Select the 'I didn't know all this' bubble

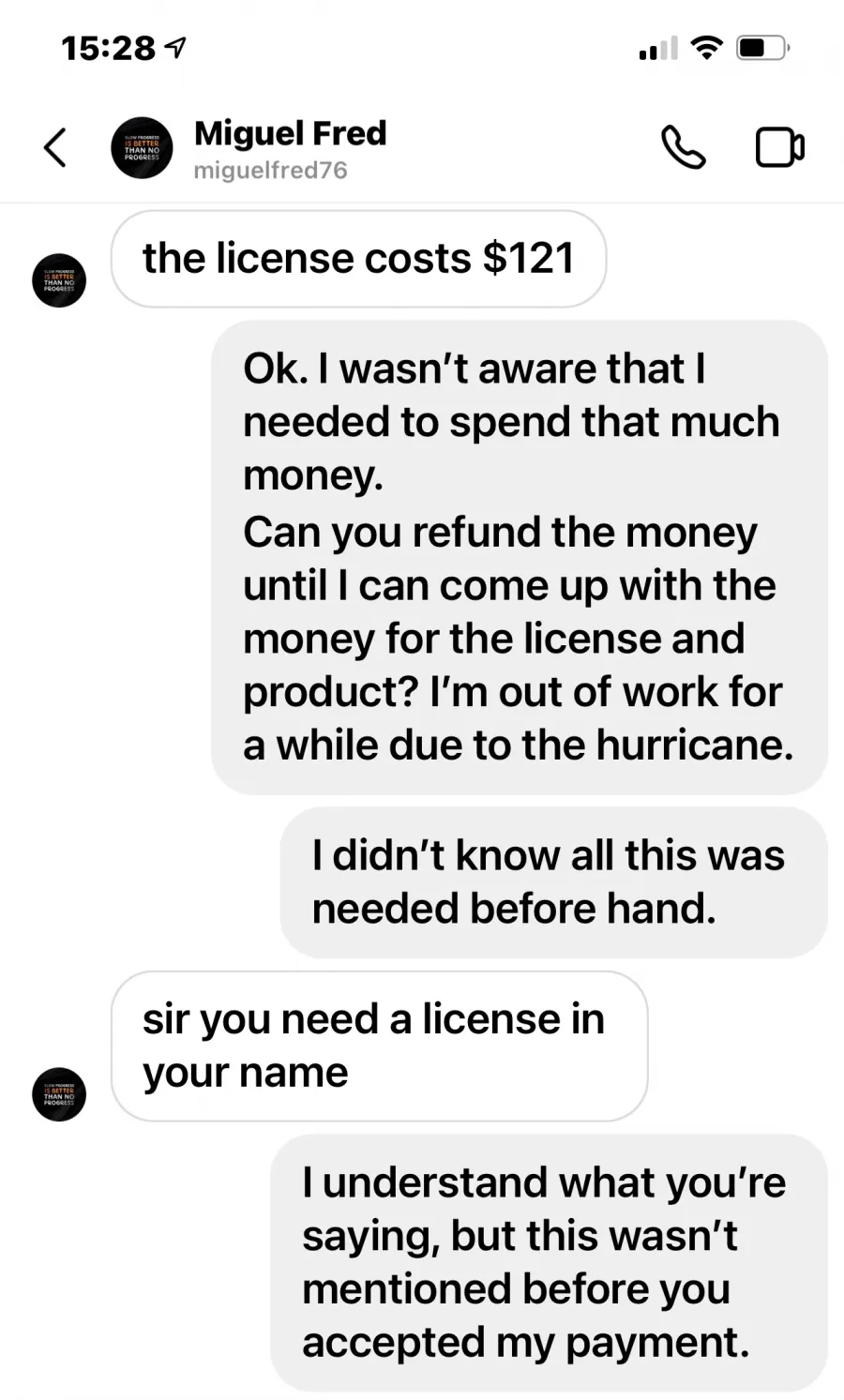click(x=554, y=882)
